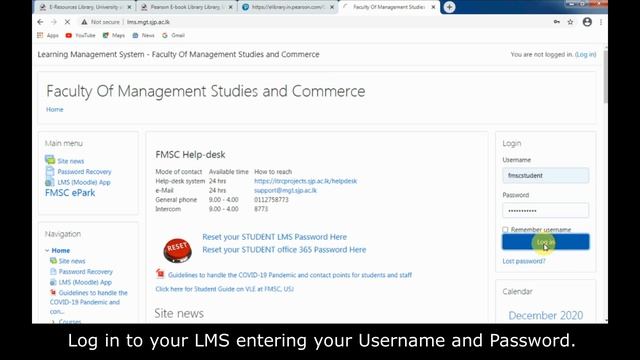Click the Log in link in header

[x=585, y=54]
